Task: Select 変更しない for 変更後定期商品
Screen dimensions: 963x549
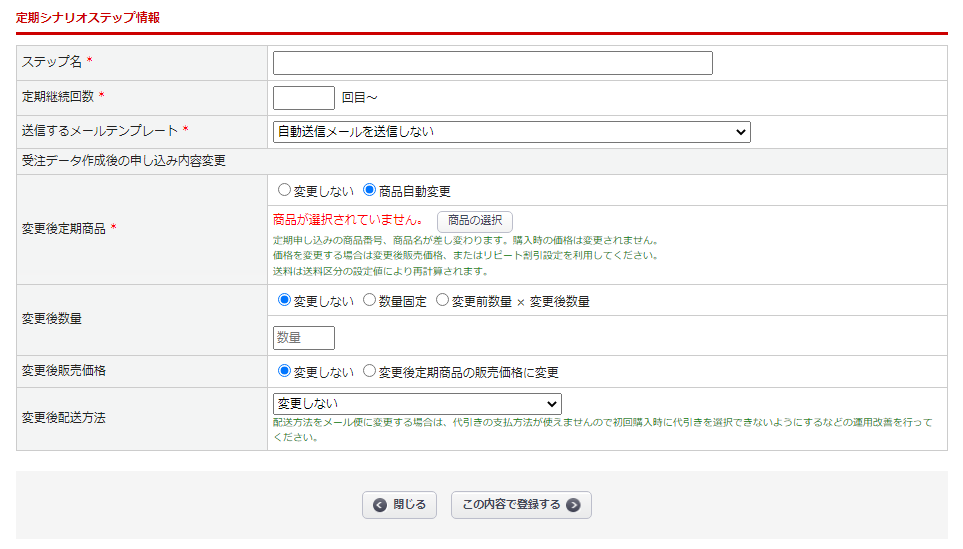Action: [284, 190]
